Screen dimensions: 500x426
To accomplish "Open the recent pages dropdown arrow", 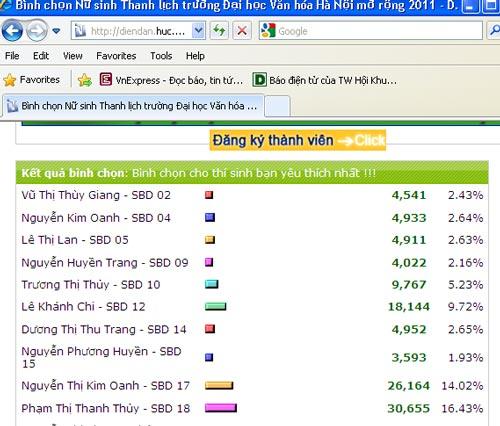I will (56, 31).
